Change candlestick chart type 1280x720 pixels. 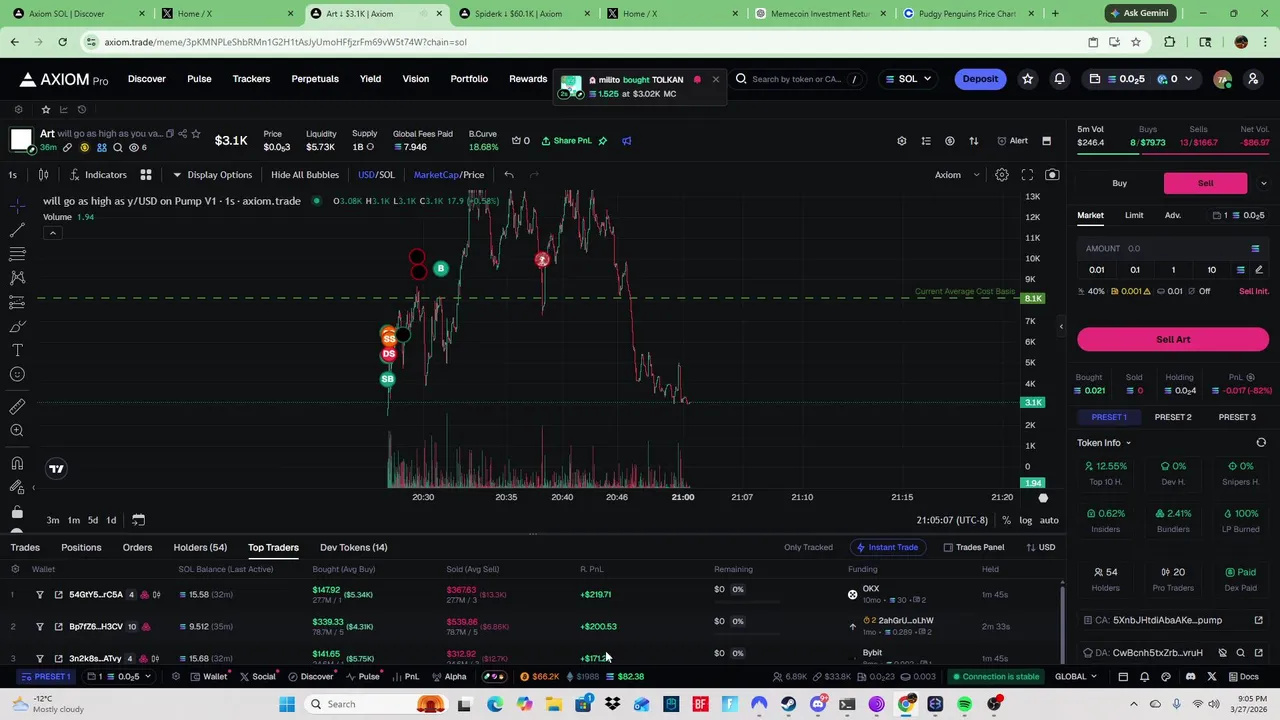click(x=43, y=175)
